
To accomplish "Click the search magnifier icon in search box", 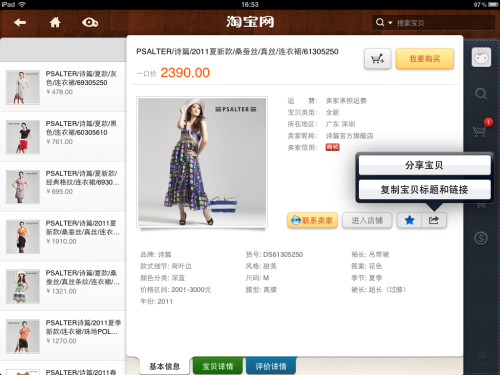I will click(x=380, y=22).
